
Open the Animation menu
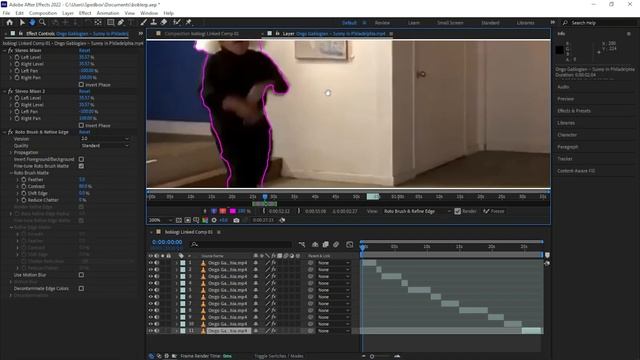108,13
